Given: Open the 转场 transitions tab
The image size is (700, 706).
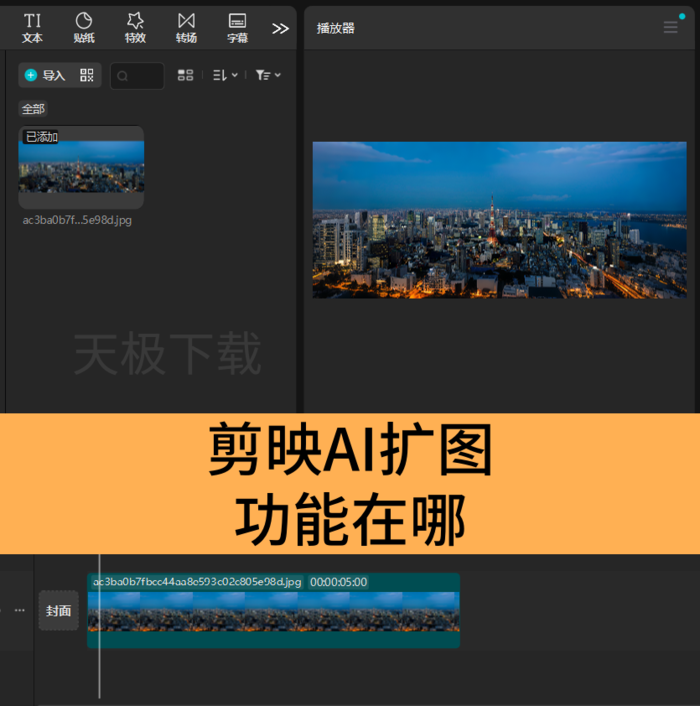Looking at the screenshot, I should point(186,28).
